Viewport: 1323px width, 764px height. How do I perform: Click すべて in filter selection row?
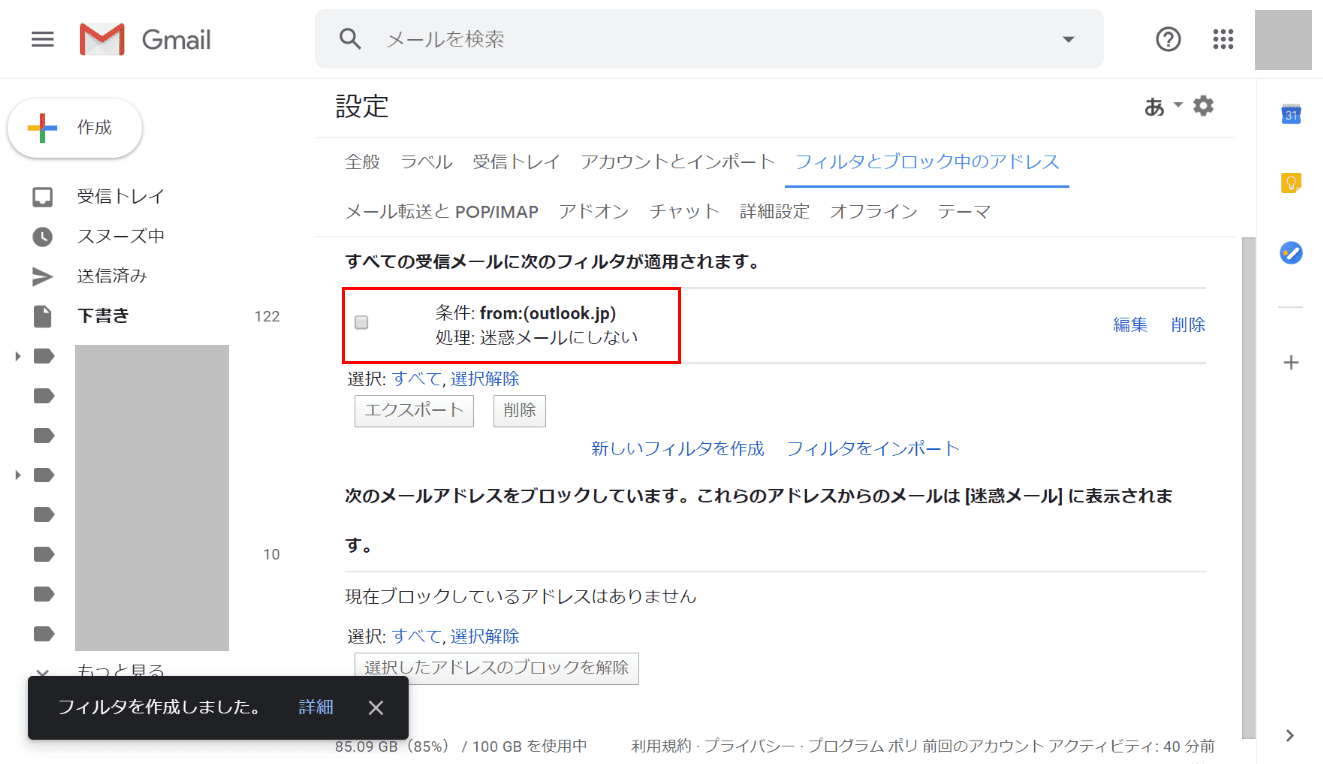click(x=416, y=379)
